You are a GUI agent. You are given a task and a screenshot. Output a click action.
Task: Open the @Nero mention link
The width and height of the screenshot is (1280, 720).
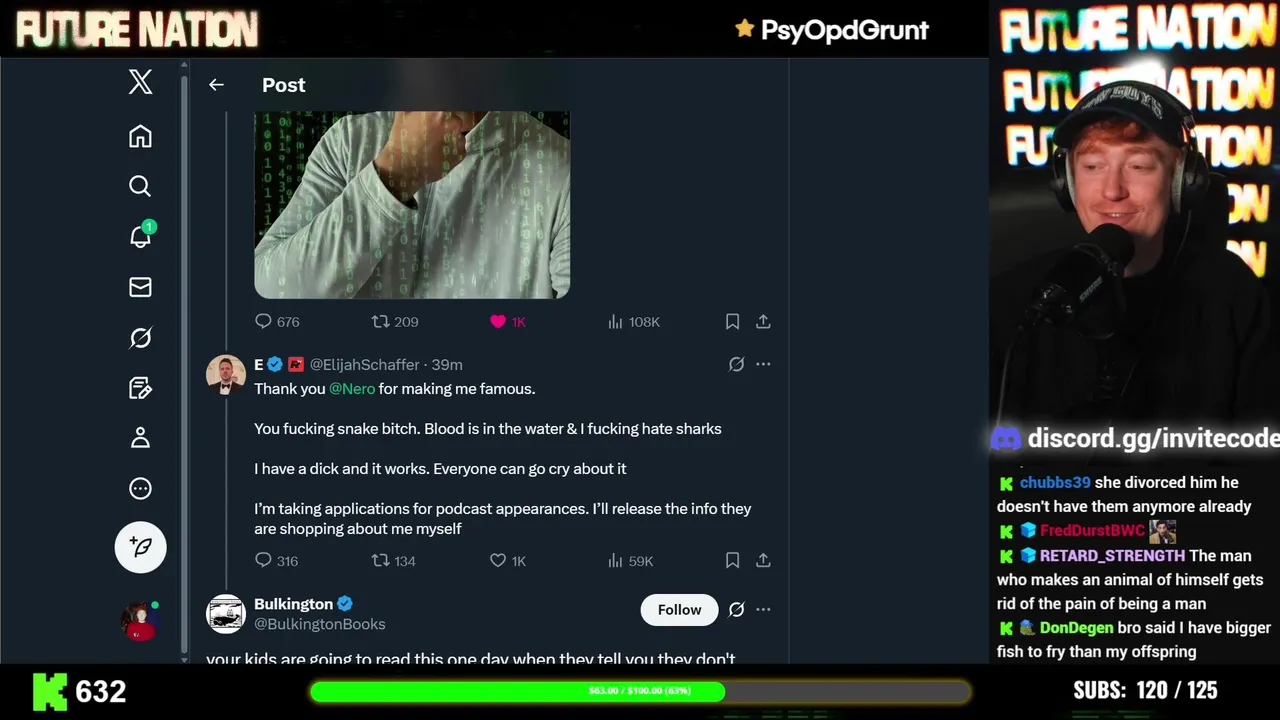click(x=352, y=388)
